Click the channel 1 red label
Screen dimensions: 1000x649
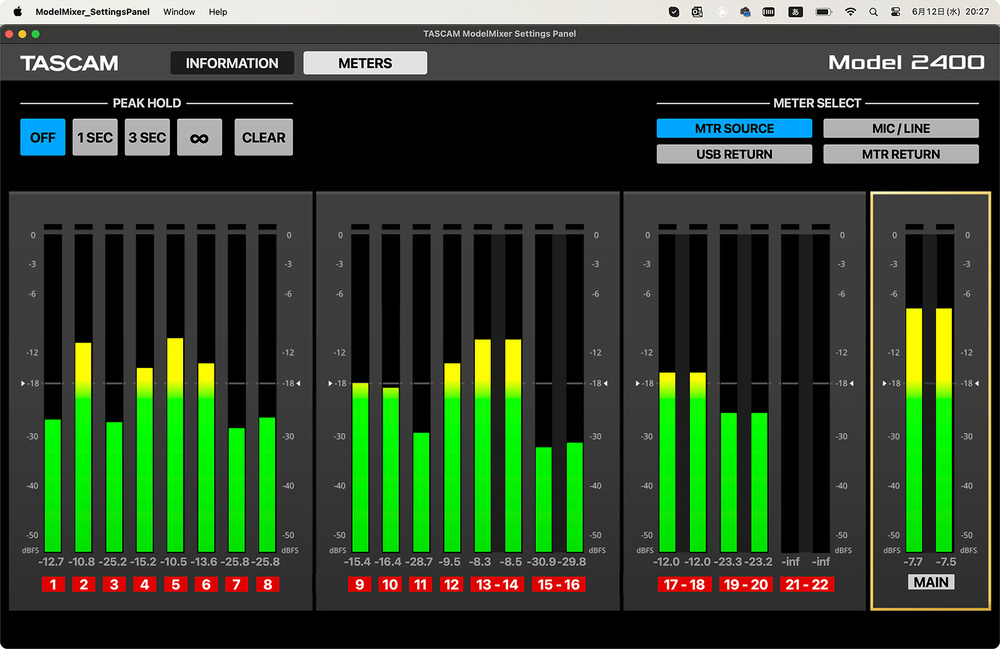tap(52, 584)
